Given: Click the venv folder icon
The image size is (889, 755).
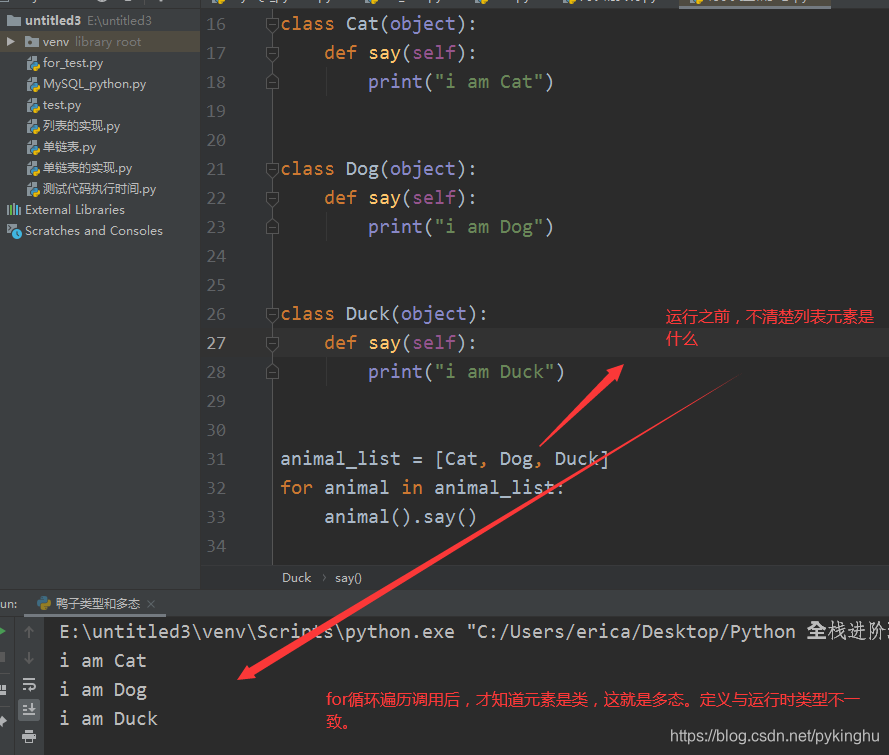Looking at the screenshot, I should point(32,42).
